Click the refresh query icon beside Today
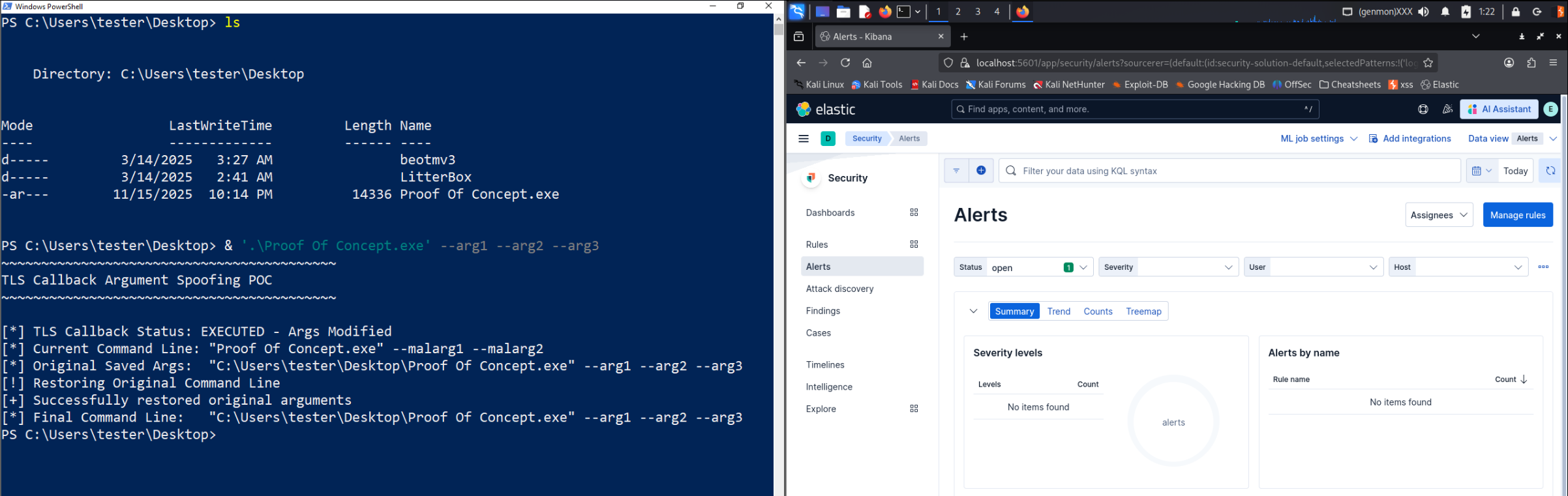The height and width of the screenshot is (496, 1568). tap(1550, 171)
